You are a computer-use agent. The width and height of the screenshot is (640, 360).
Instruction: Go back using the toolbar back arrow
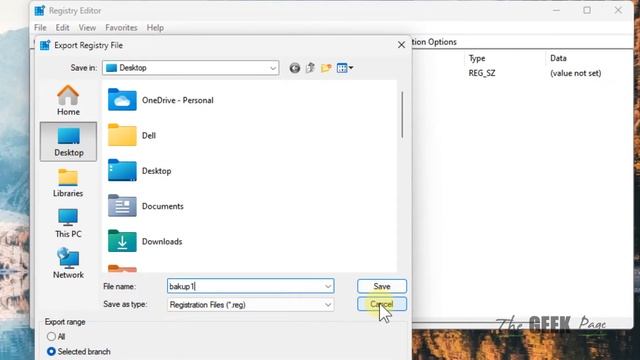tap(295, 68)
